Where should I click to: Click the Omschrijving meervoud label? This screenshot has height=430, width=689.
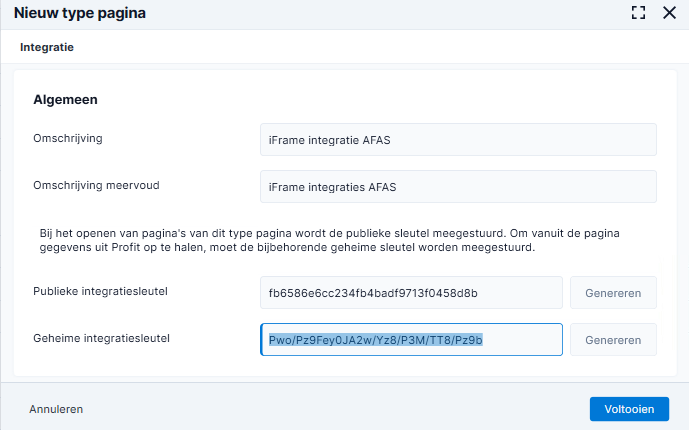96,185
